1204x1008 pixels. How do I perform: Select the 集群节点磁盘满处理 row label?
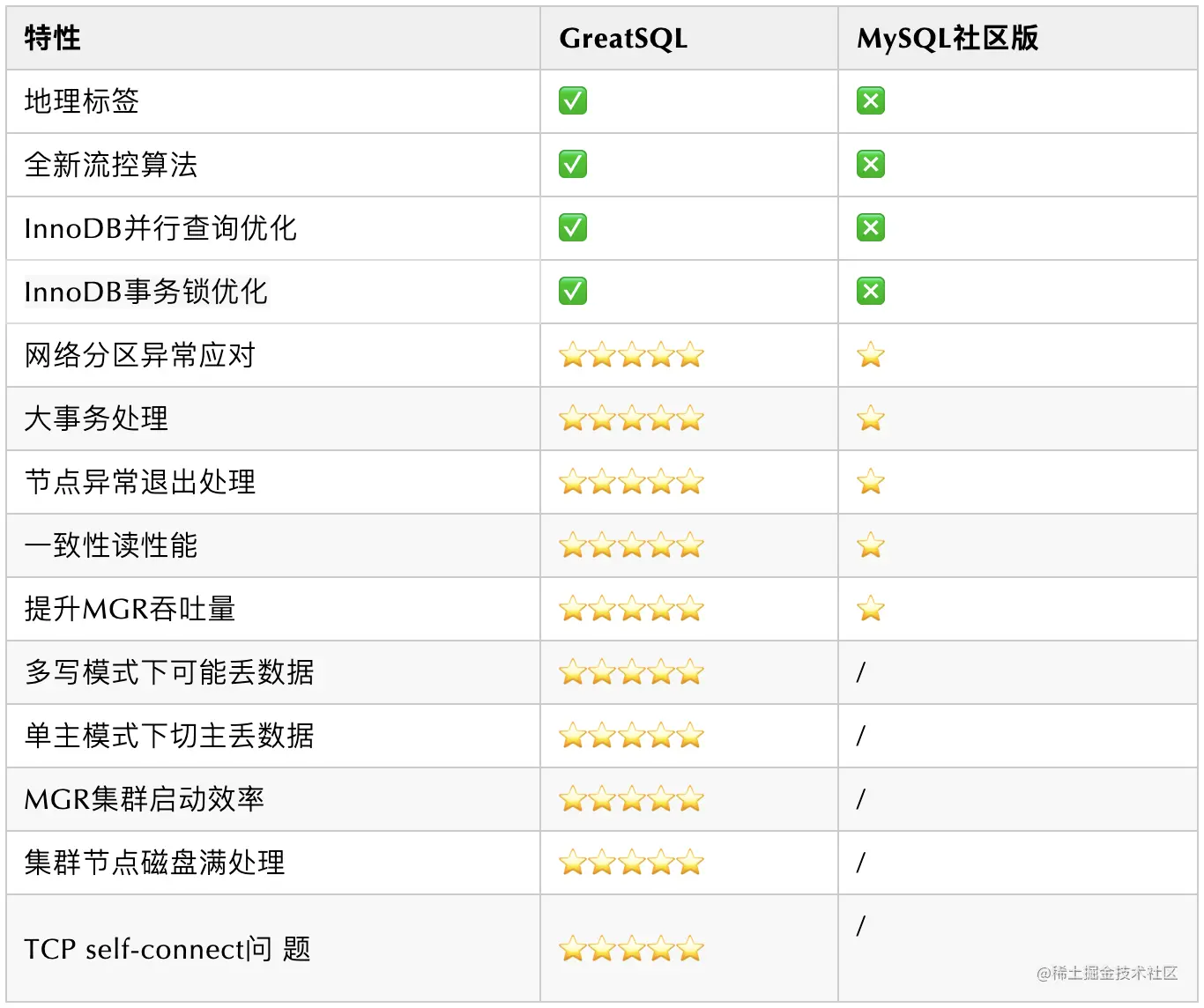click(155, 863)
